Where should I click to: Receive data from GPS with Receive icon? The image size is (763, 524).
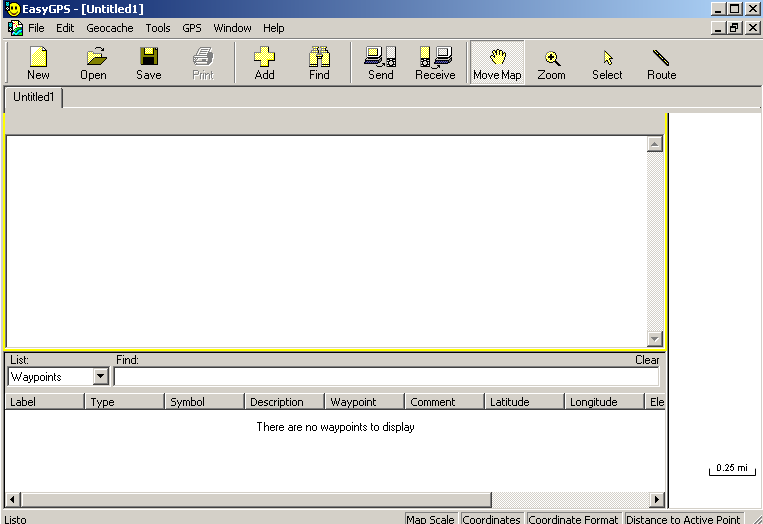pos(436,63)
